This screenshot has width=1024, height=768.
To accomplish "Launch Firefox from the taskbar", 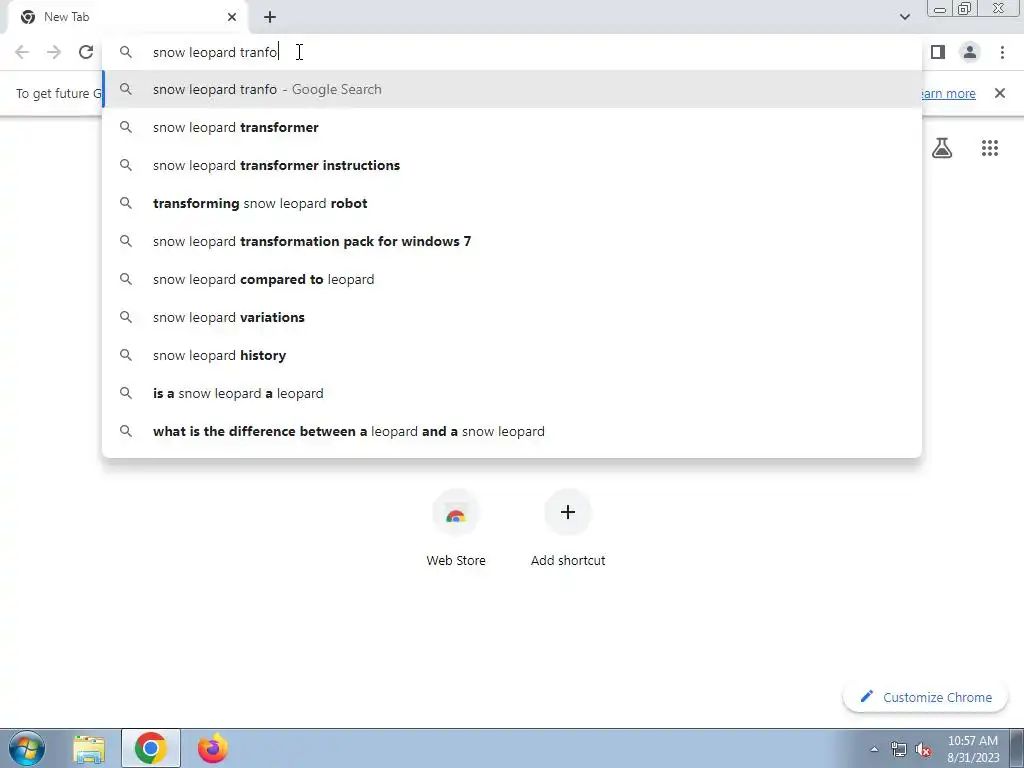I will click(212, 748).
